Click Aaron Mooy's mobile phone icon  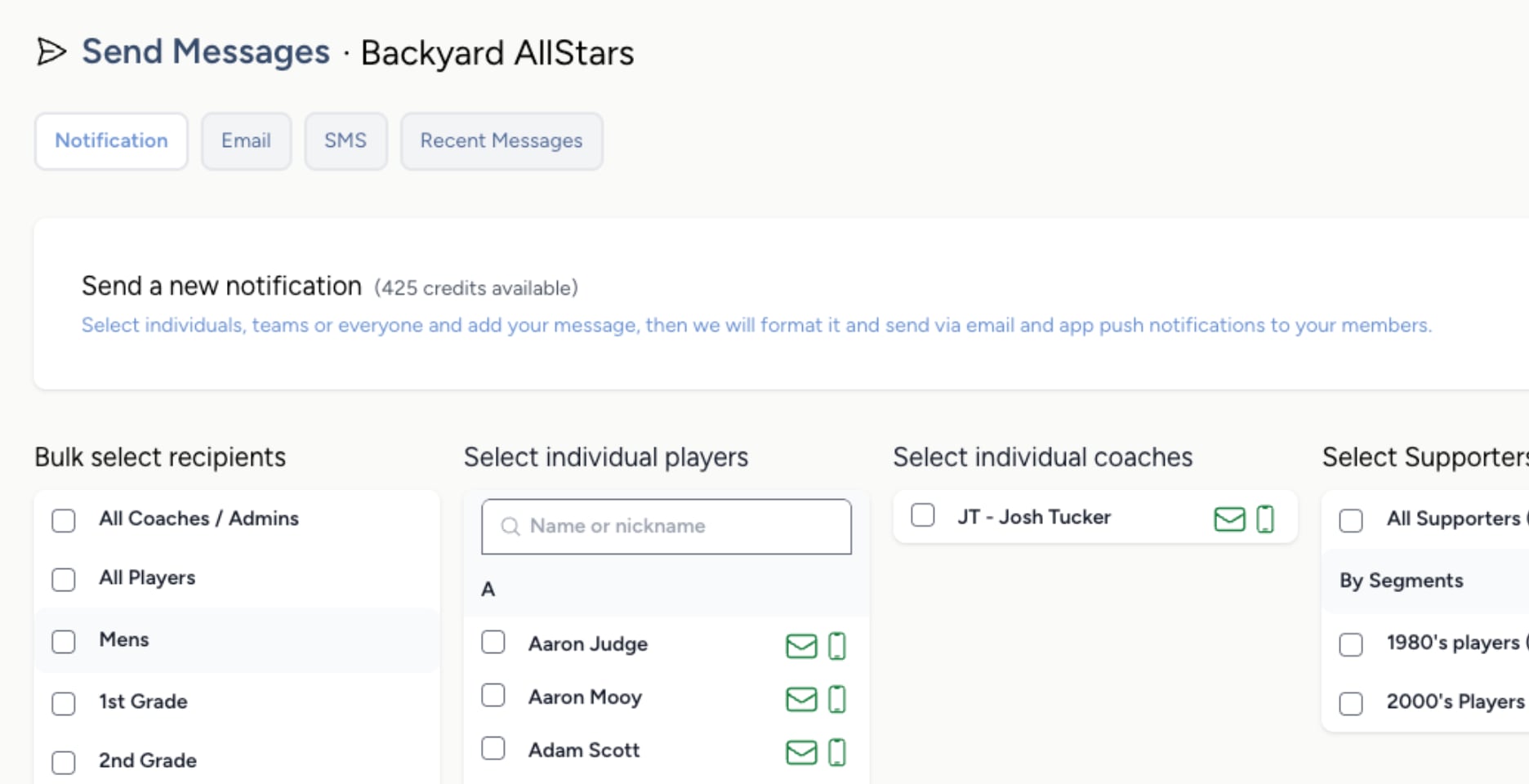tap(837, 699)
